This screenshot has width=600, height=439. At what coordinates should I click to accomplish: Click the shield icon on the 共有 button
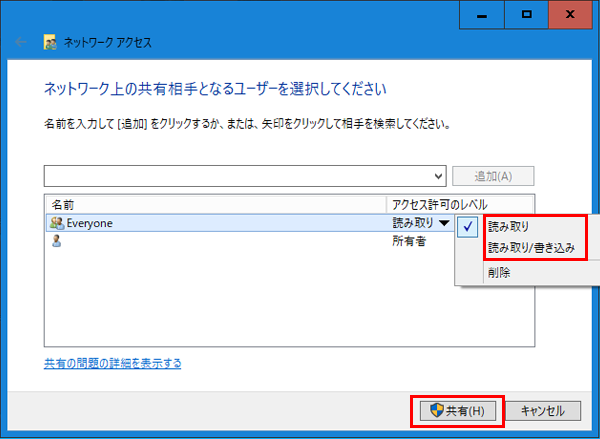coord(436,411)
